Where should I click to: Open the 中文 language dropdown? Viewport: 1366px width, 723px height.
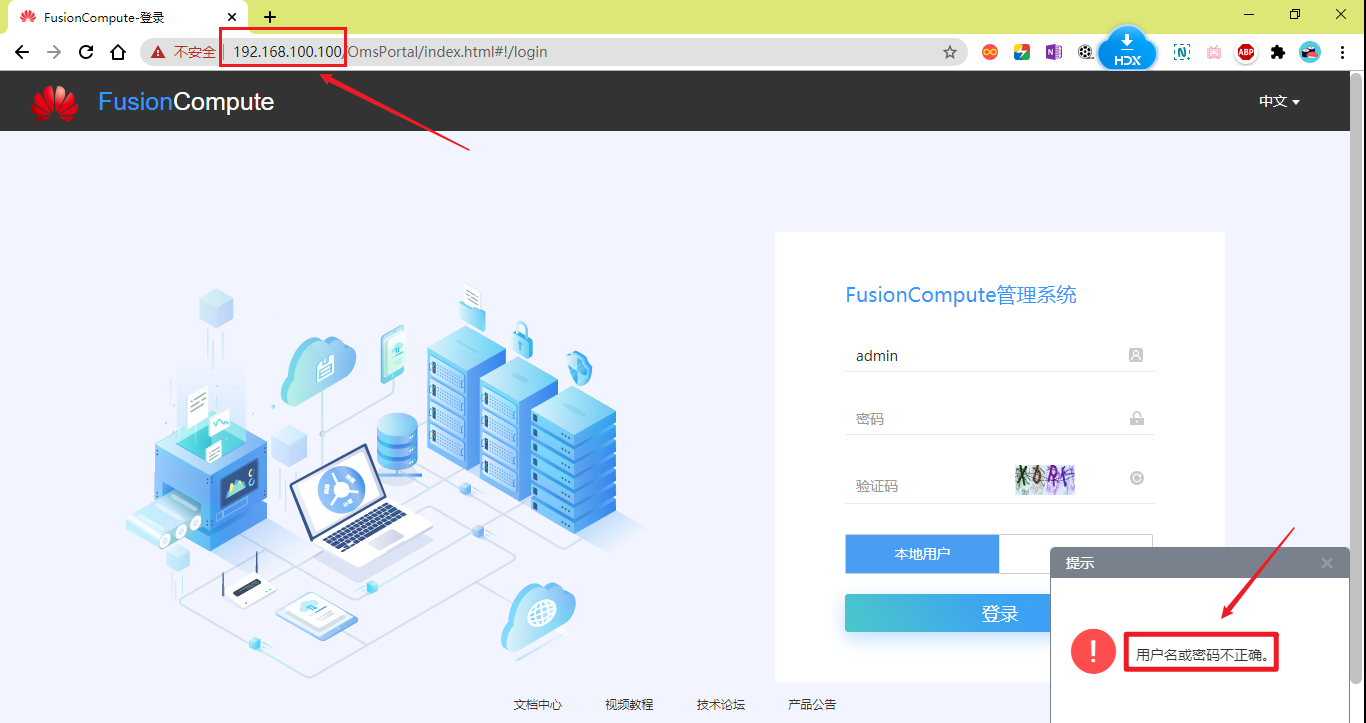click(x=1279, y=102)
